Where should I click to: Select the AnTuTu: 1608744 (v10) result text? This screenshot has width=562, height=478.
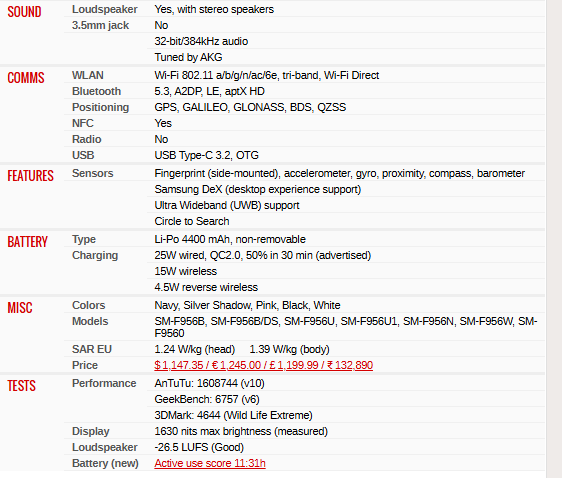(210, 383)
